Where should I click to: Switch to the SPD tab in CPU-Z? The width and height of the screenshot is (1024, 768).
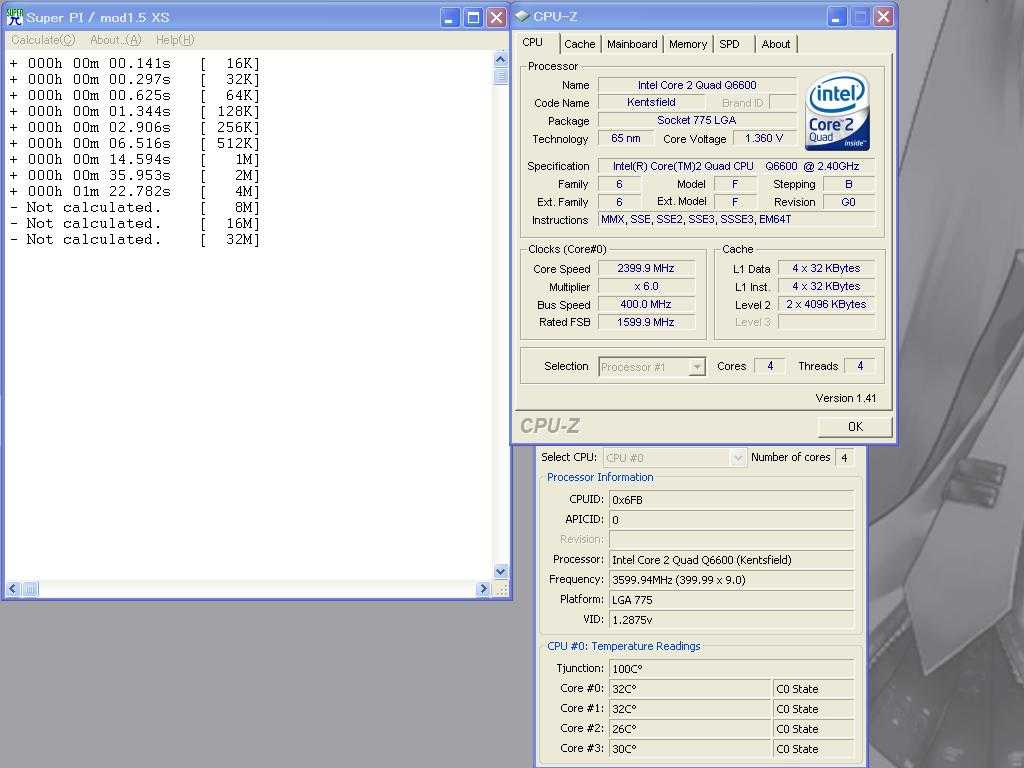coord(729,44)
